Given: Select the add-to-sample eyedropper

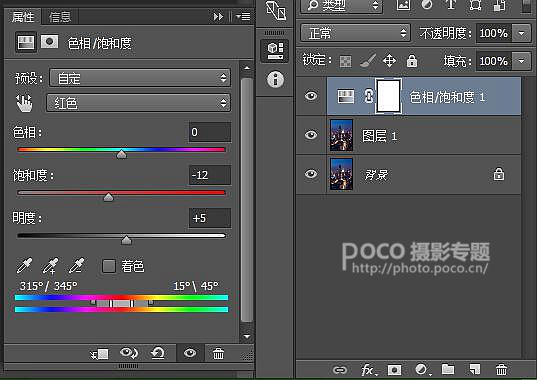Looking at the screenshot, I should coord(50,266).
